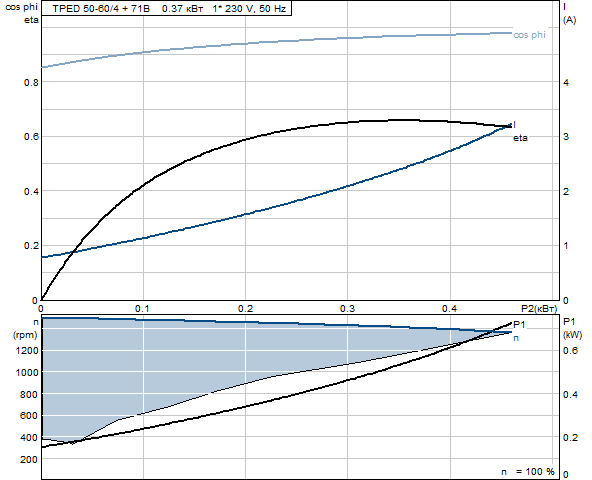Click the 0.6 tick on the P1 kW axis

point(570,351)
